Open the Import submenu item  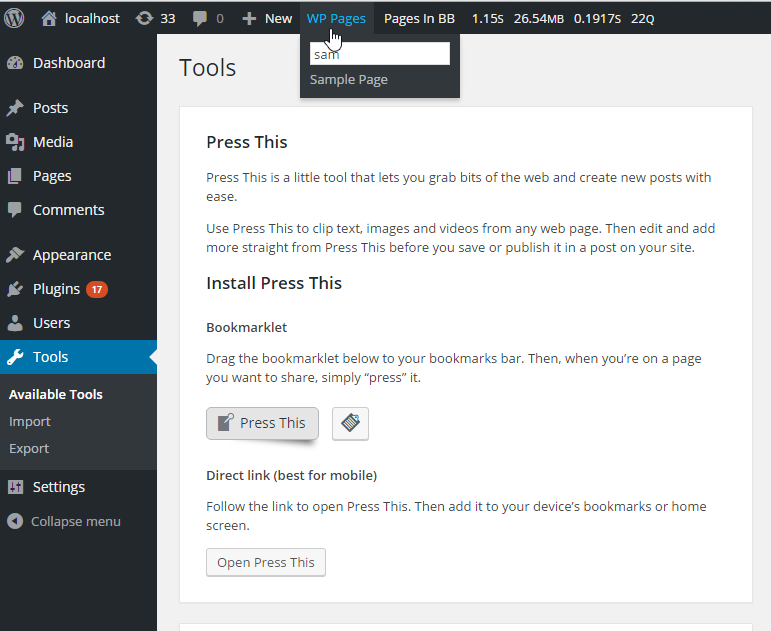pos(30,421)
